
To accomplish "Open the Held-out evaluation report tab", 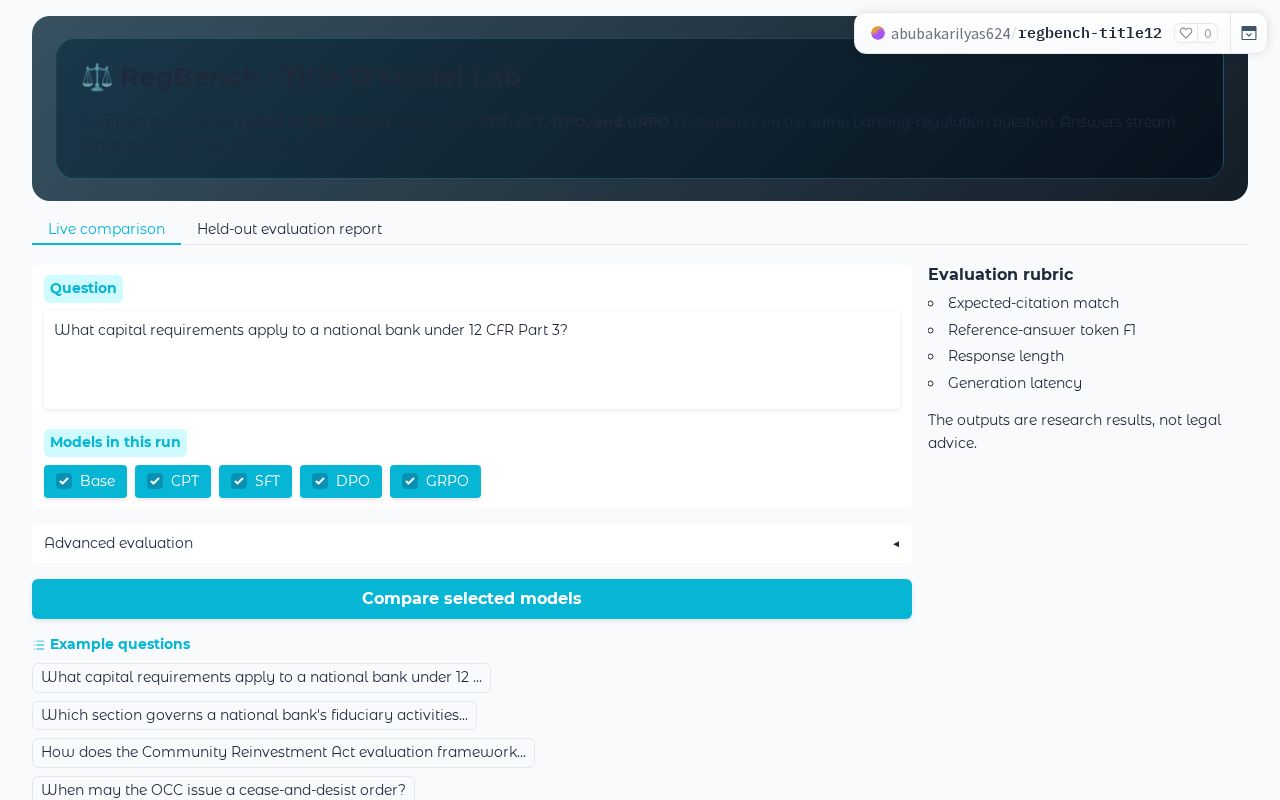I will click(x=289, y=229).
